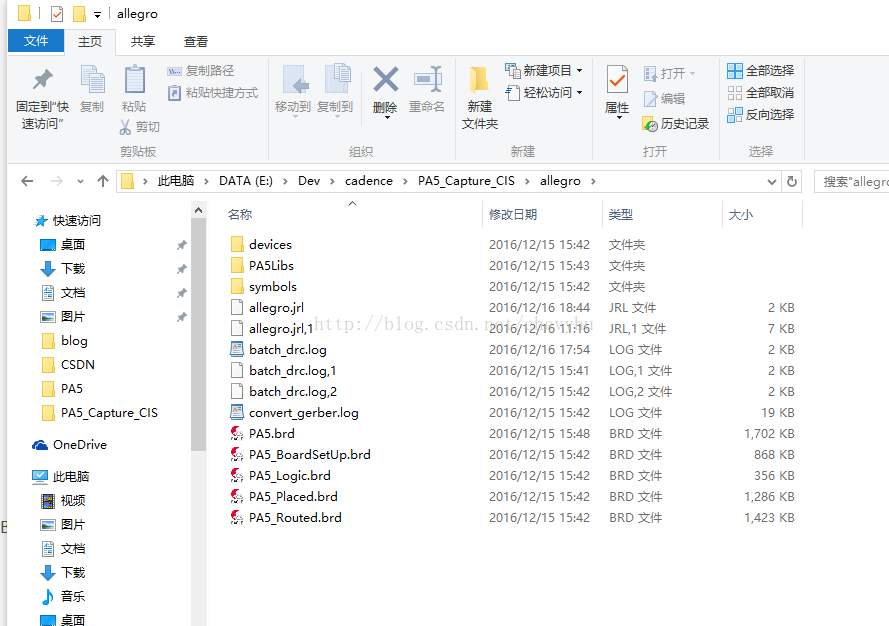Select the PA5_Routed.brd file
The image size is (889, 626).
pos(295,518)
